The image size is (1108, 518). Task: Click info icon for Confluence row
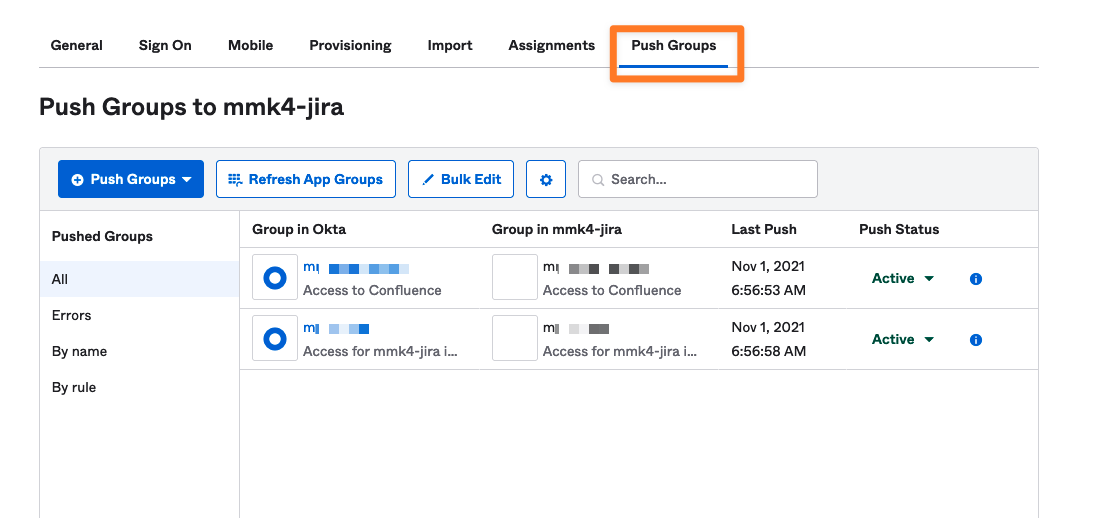[x=976, y=279]
